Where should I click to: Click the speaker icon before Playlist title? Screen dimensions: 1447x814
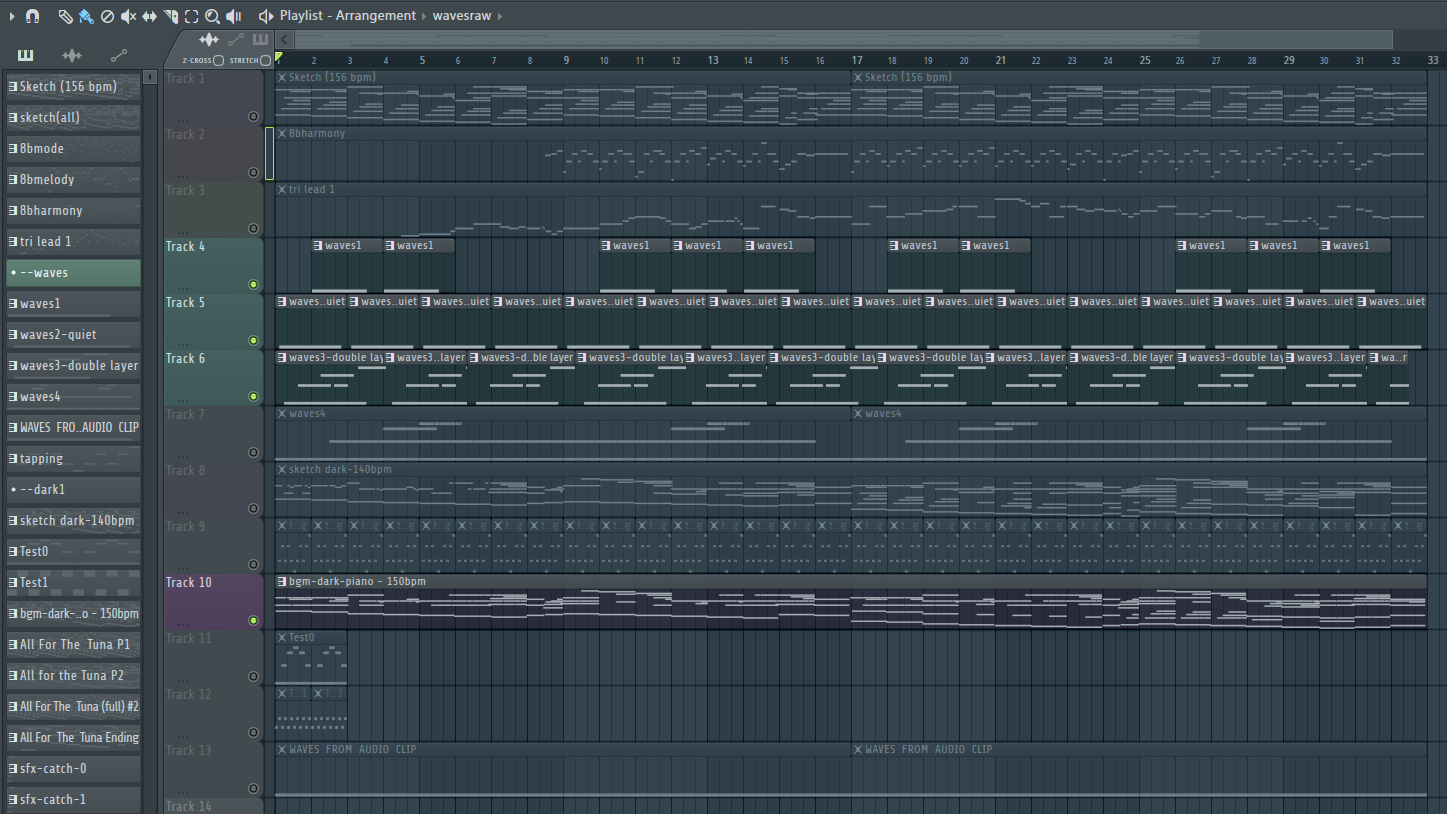(x=266, y=16)
